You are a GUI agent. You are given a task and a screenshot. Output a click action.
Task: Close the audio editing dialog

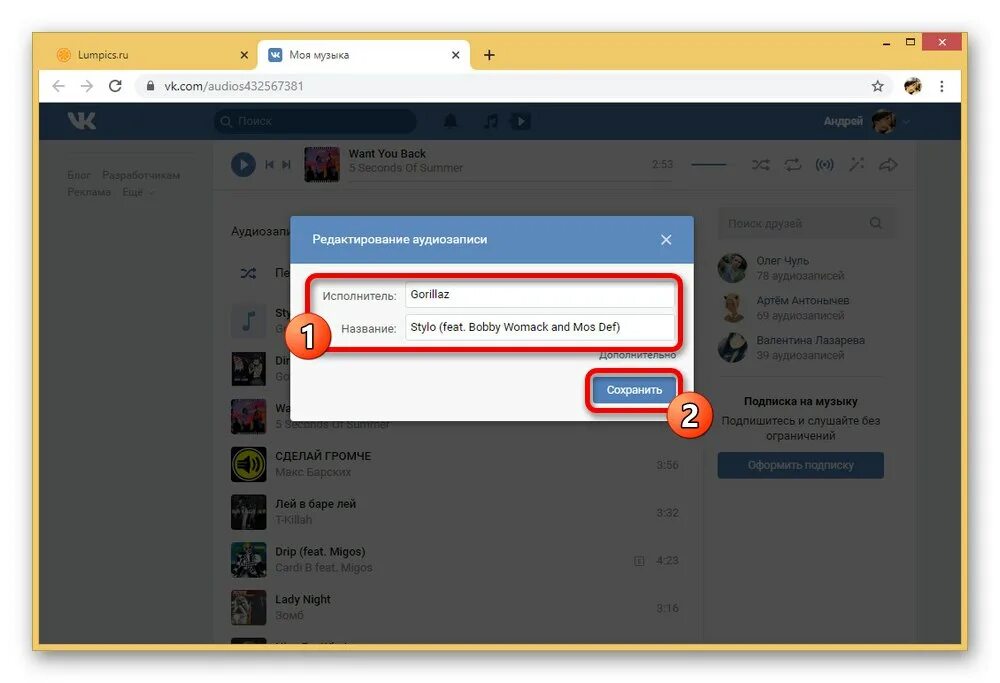pyautogui.click(x=666, y=240)
